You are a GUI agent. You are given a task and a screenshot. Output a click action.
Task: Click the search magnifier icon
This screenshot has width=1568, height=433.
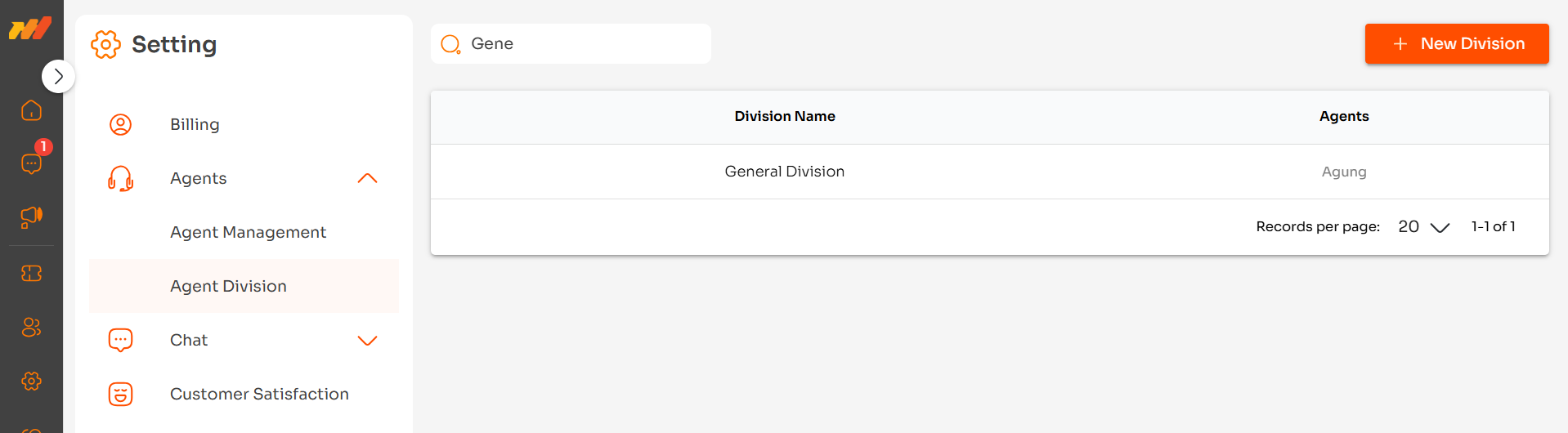[x=450, y=44]
